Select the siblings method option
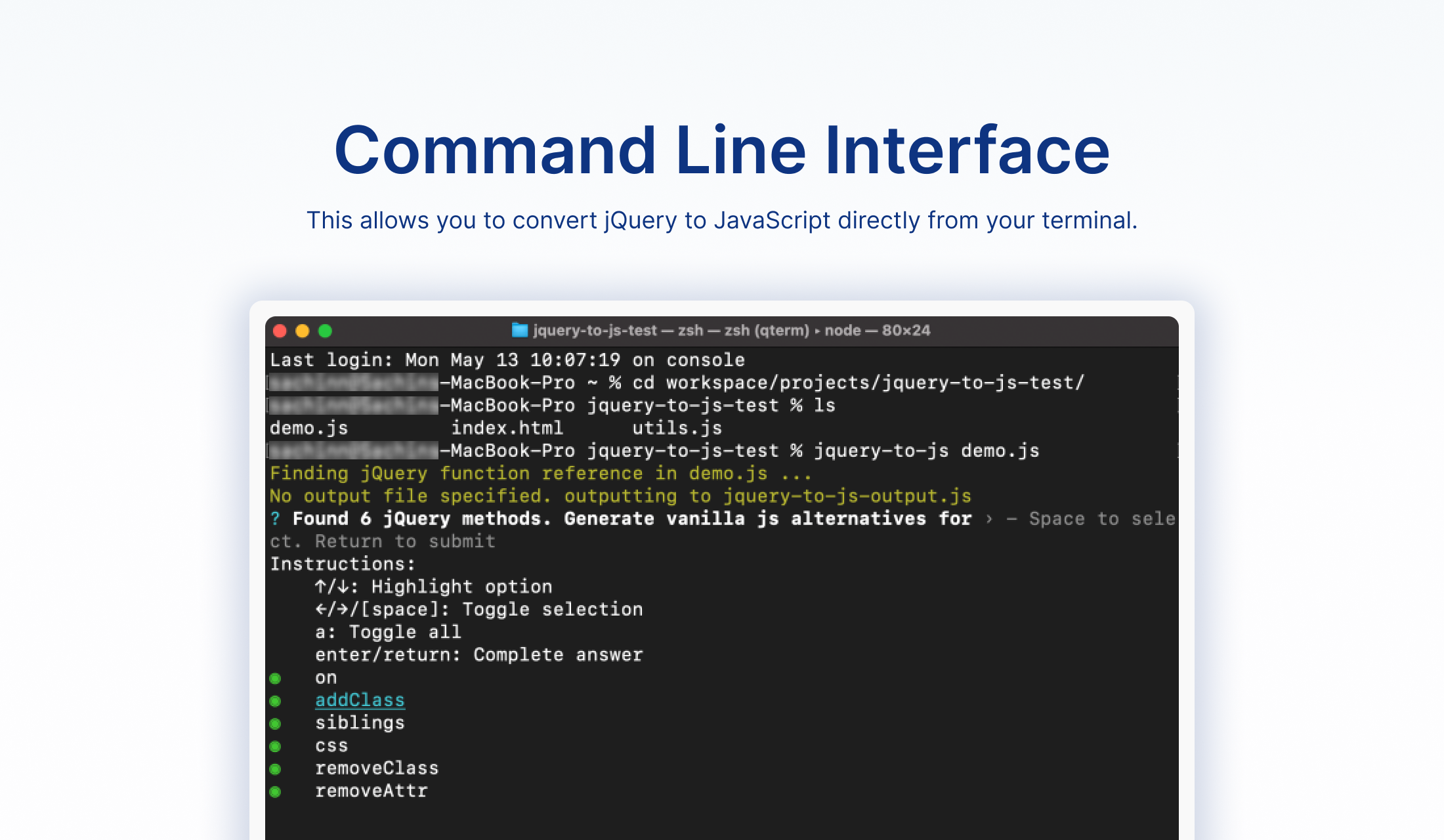This screenshot has height=840, width=1444. (x=360, y=723)
